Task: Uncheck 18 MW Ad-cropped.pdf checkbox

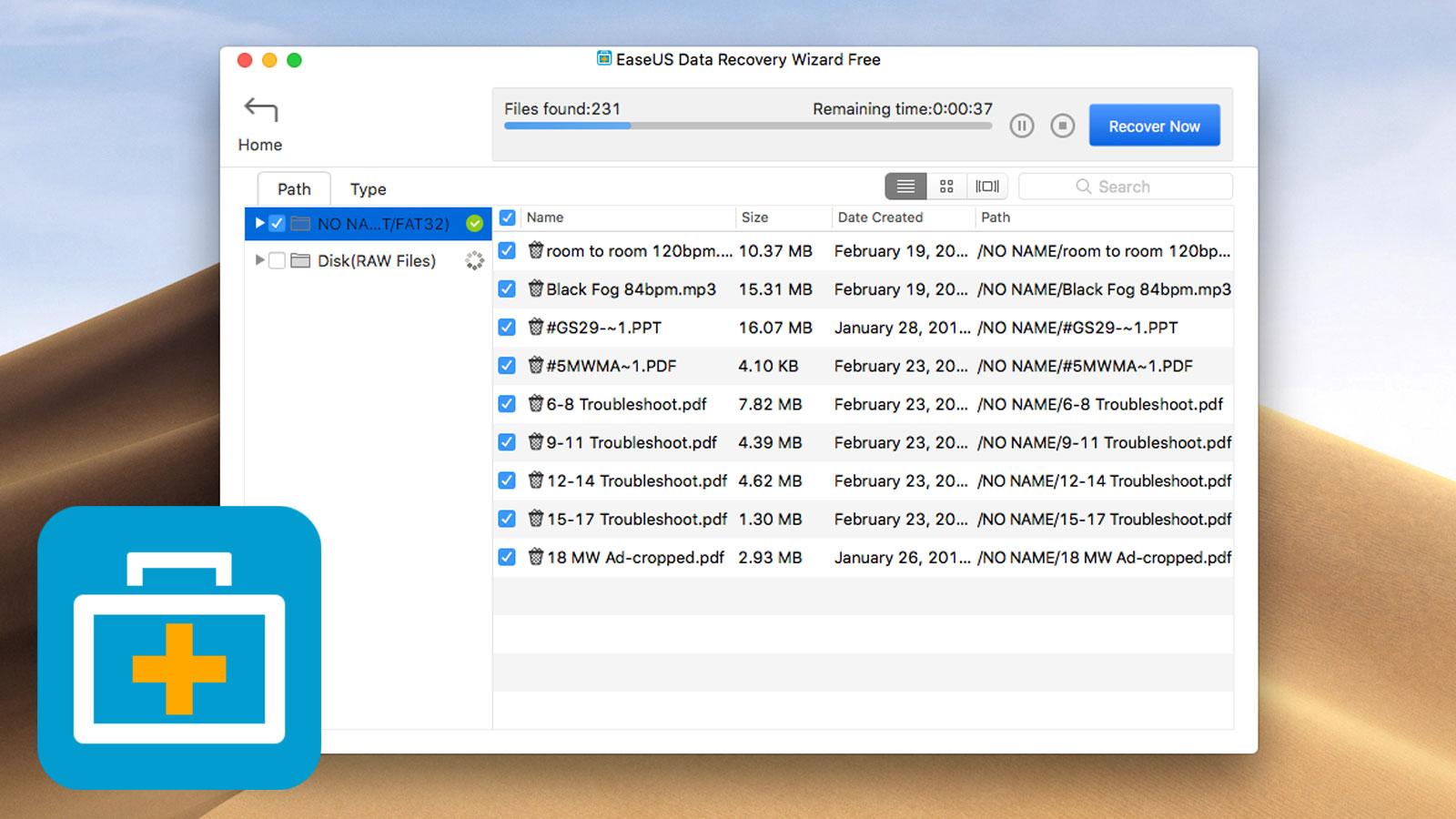Action: coord(508,556)
